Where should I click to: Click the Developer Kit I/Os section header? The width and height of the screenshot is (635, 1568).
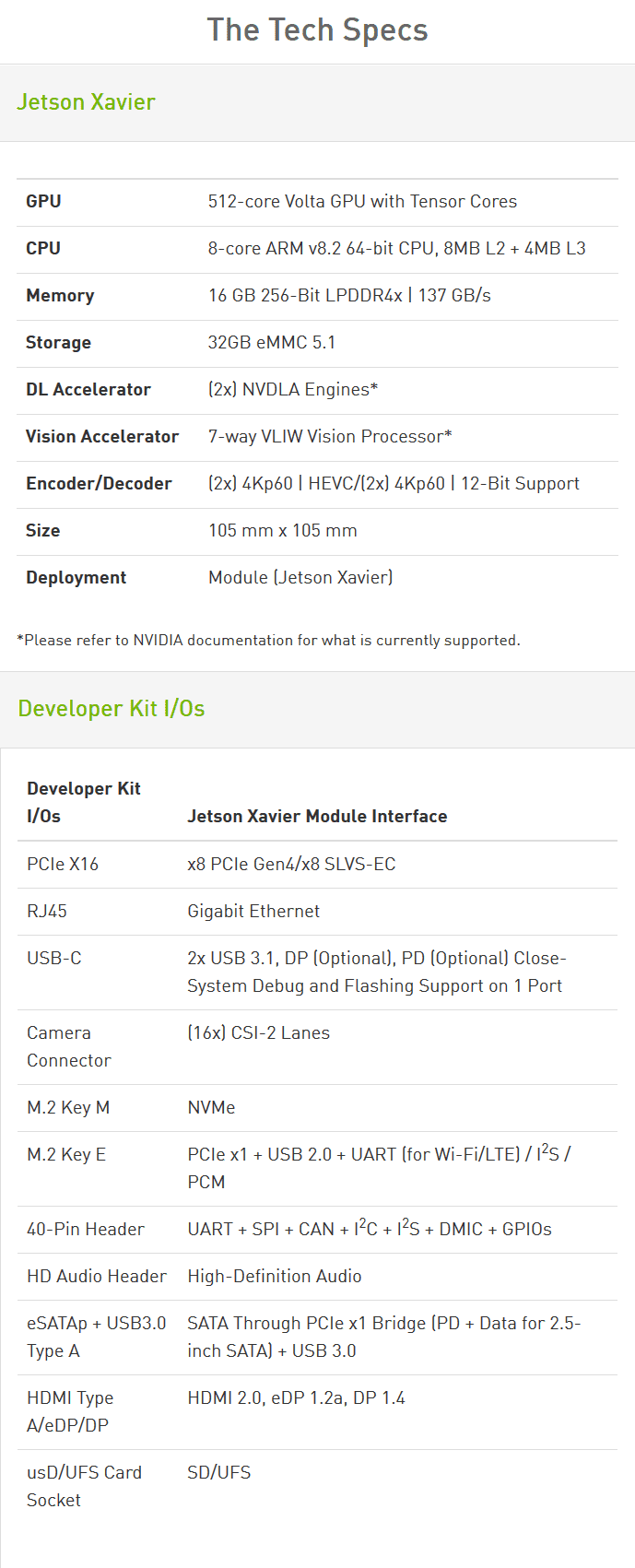click(111, 709)
